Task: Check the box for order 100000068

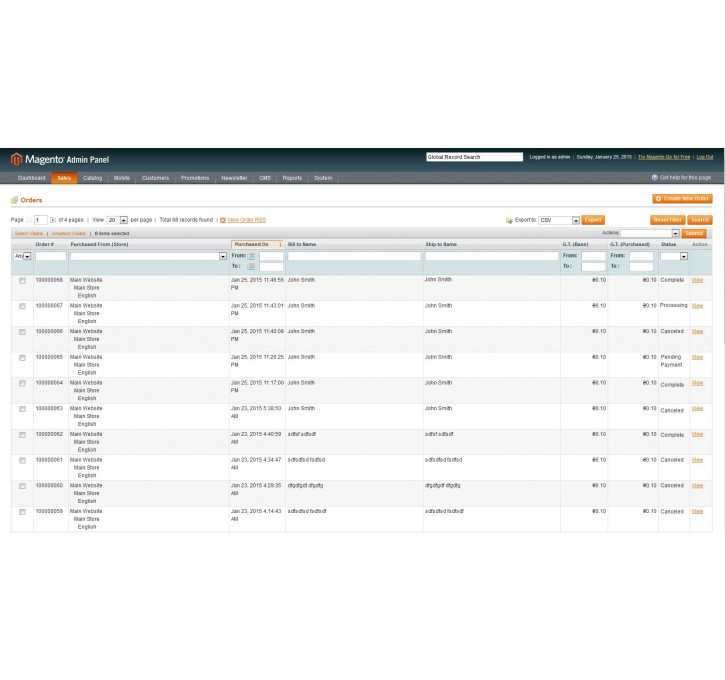Action: tap(22, 280)
